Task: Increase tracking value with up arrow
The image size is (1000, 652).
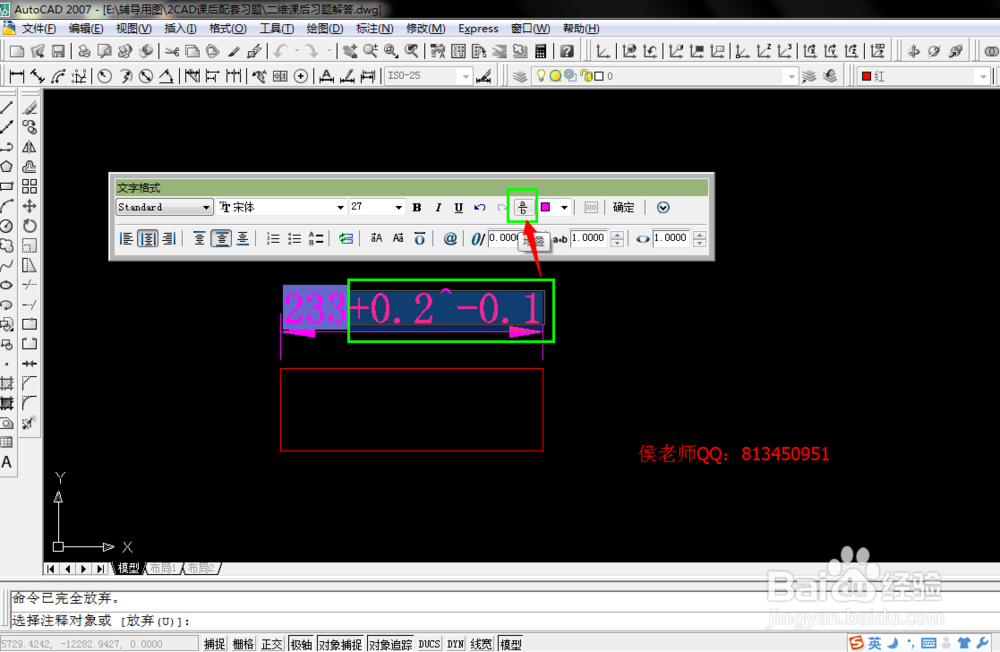Action: tap(617, 235)
